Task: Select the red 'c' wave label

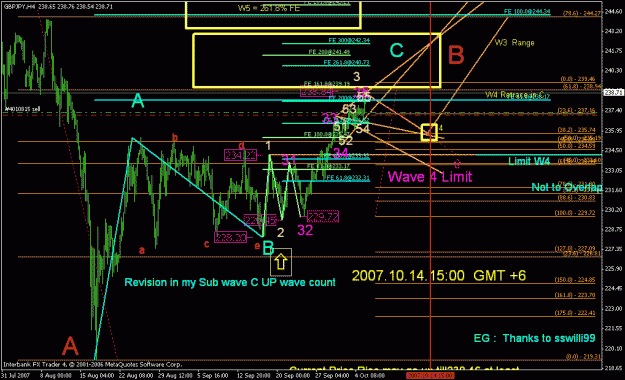Action: coord(206,244)
